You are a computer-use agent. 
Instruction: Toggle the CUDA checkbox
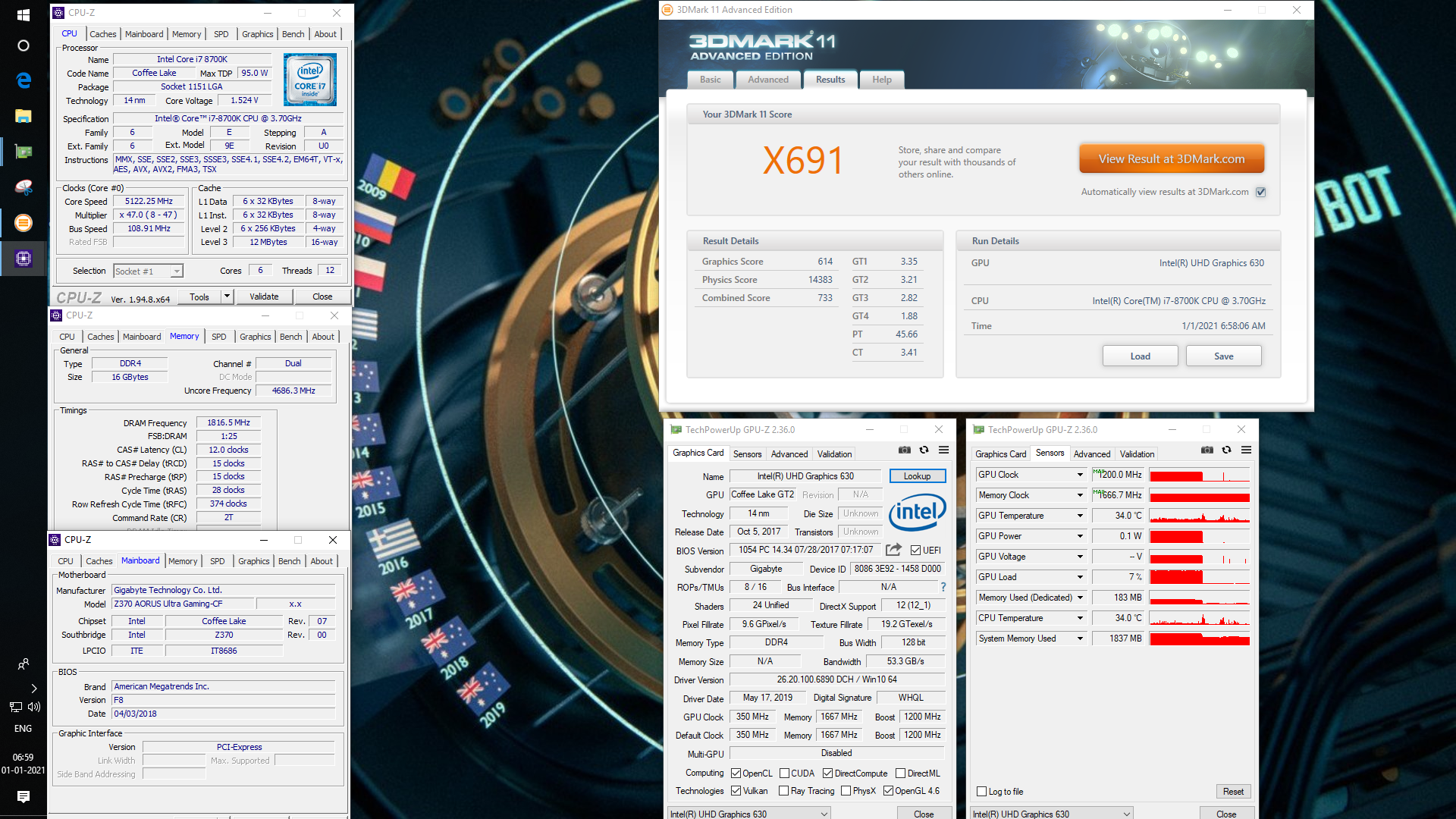(784, 773)
